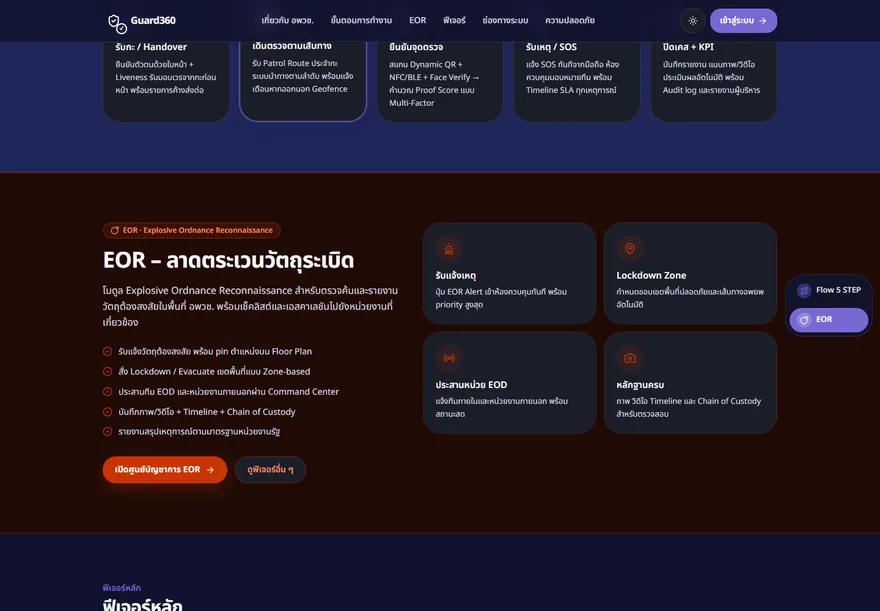Go to ขั้นตอนการทำงาน in the navbar
This screenshot has width=880, height=611.
pyautogui.click(x=361, y=20)
